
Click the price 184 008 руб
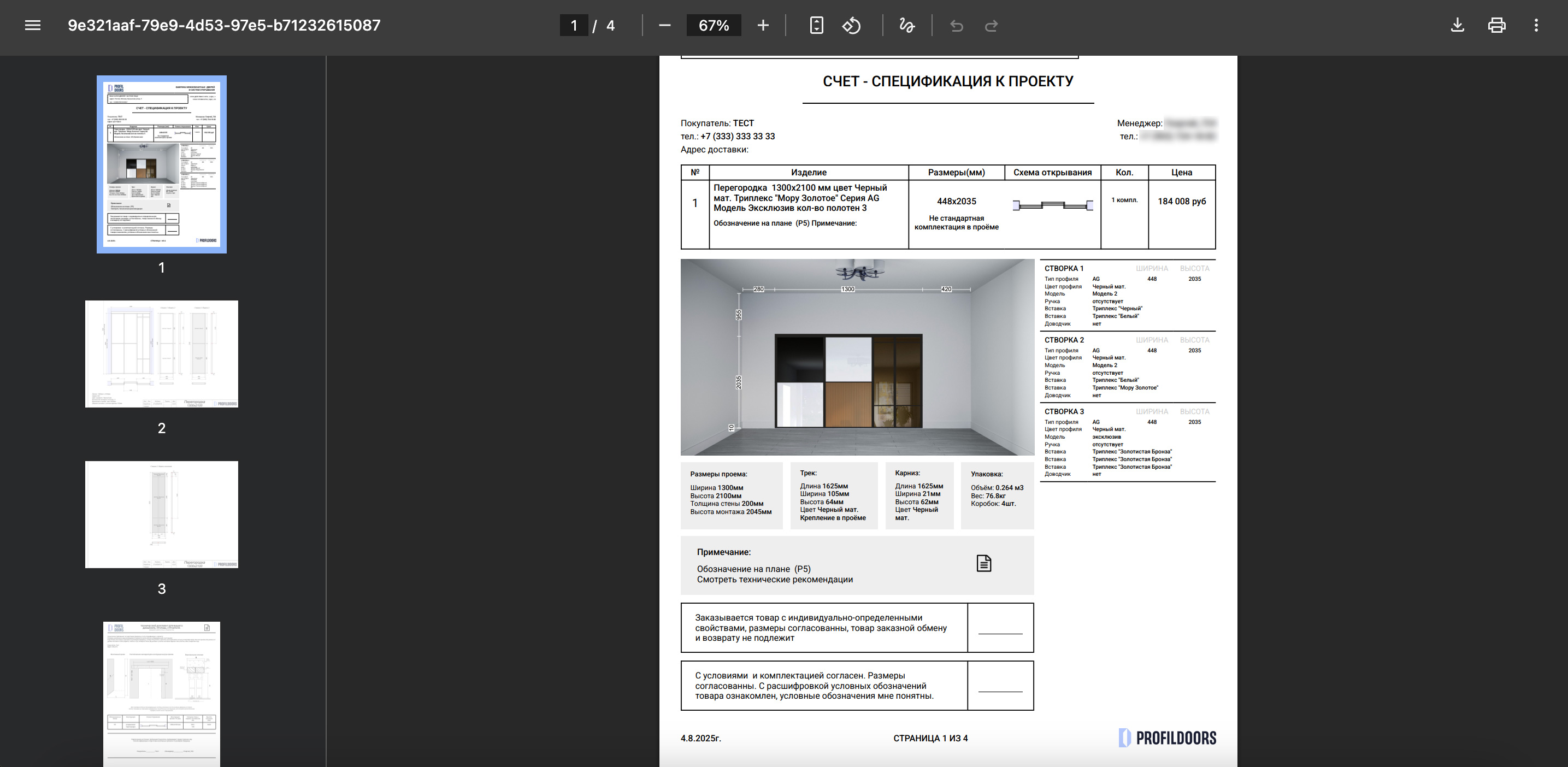click(x=1182, y=202)
